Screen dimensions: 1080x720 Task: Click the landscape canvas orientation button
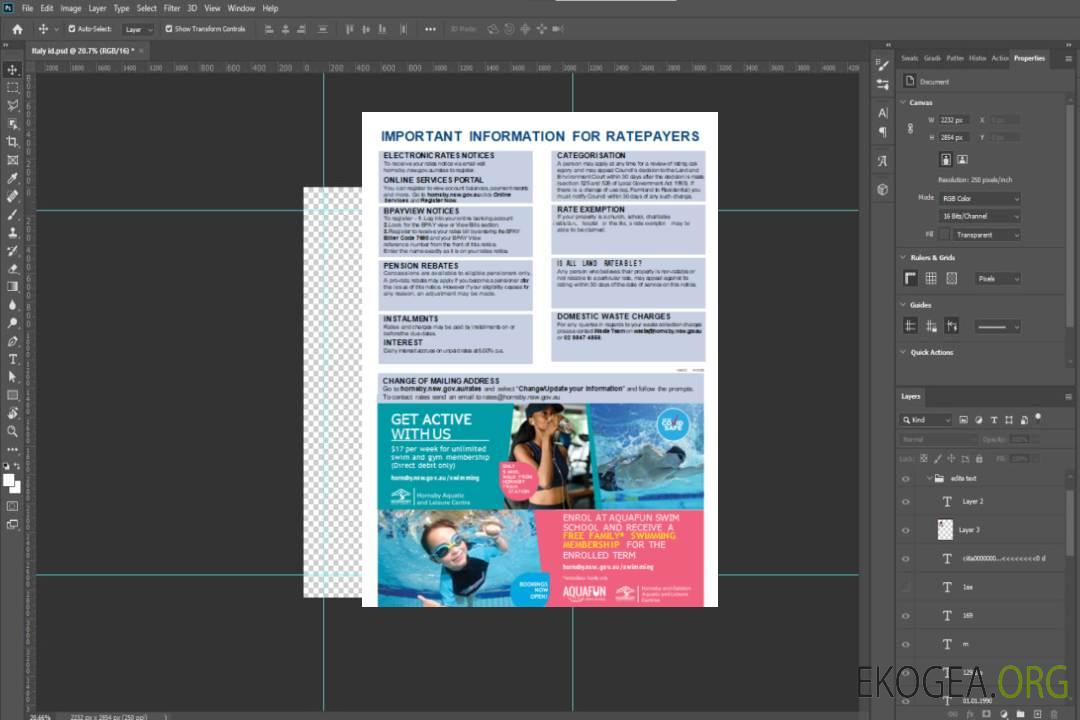pyautogui.click(x=962, y=159)
